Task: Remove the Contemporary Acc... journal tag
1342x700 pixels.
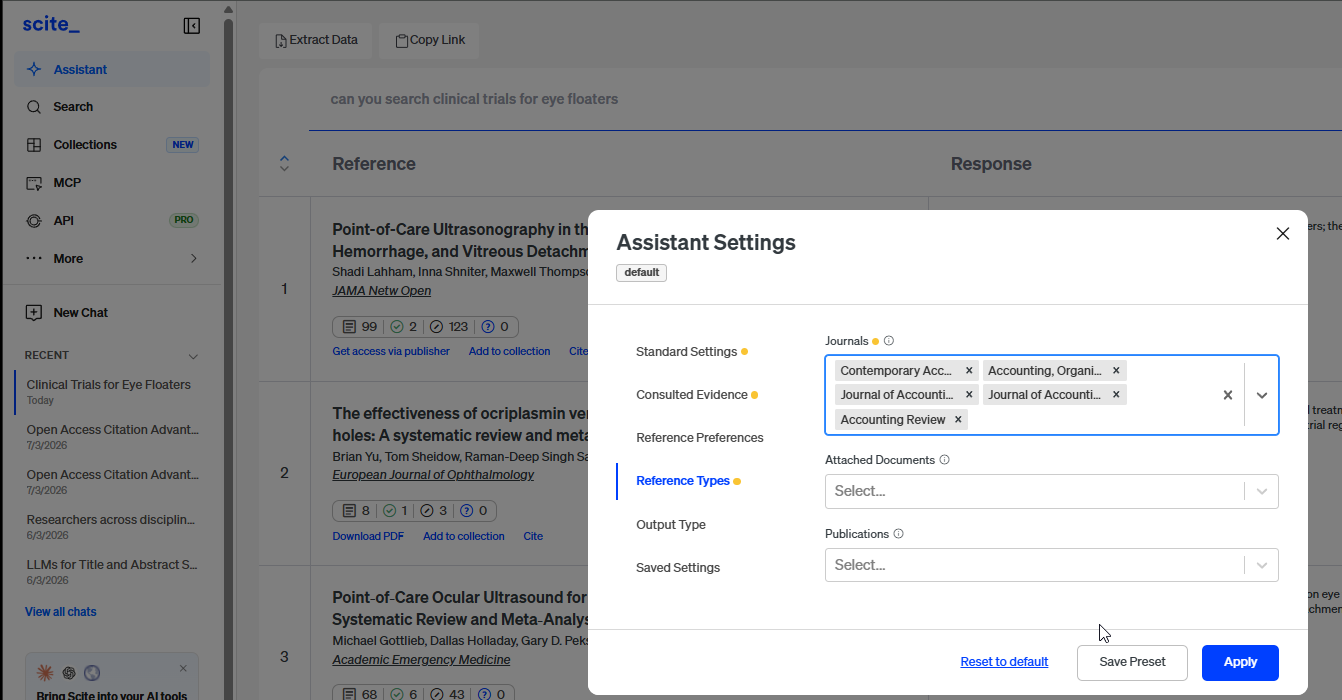Action: [969, 371]
